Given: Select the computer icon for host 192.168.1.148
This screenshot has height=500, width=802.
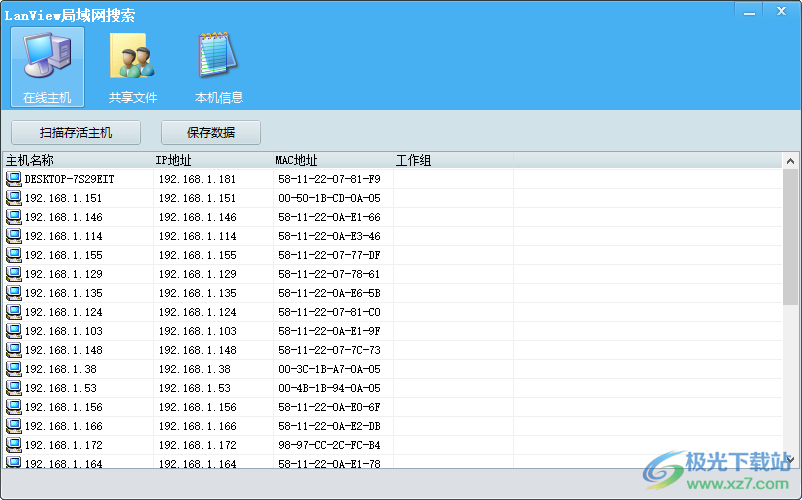Looking at the screenshot, I should [13, 350].
